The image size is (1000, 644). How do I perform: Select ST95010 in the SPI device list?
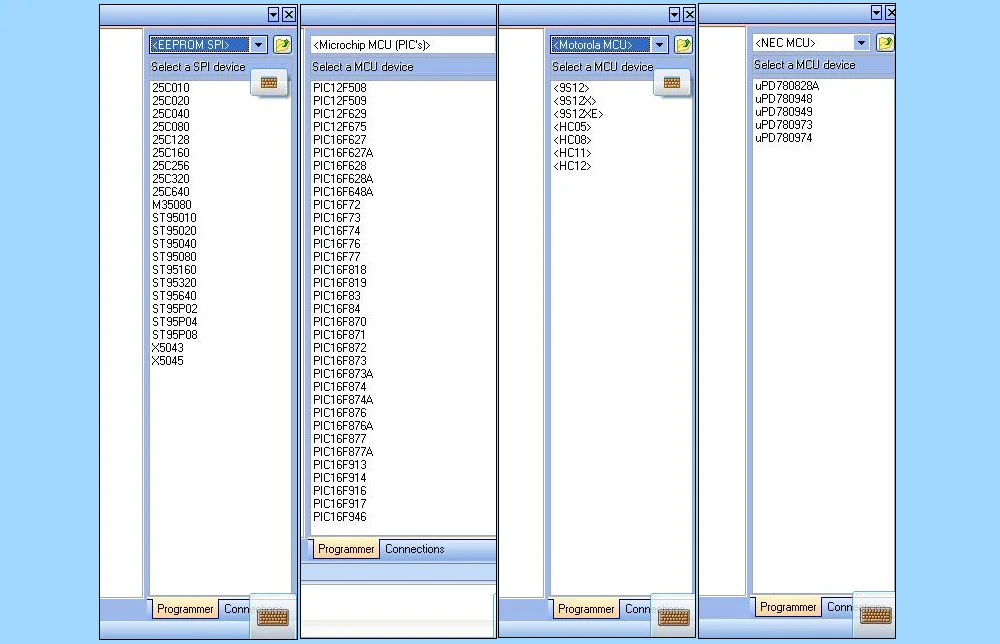click(174, 218)
